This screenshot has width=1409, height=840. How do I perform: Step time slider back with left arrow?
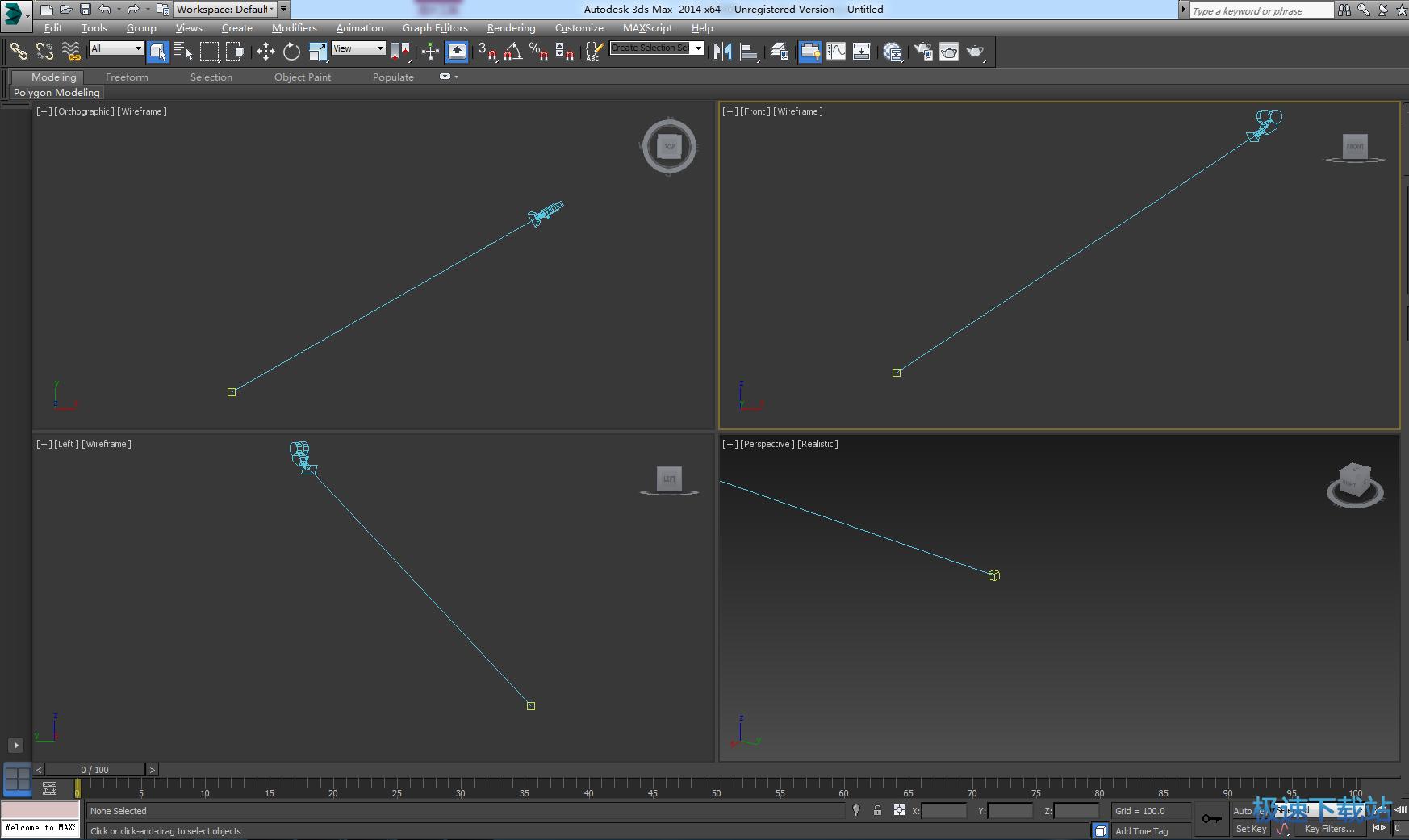pos(39,770)
